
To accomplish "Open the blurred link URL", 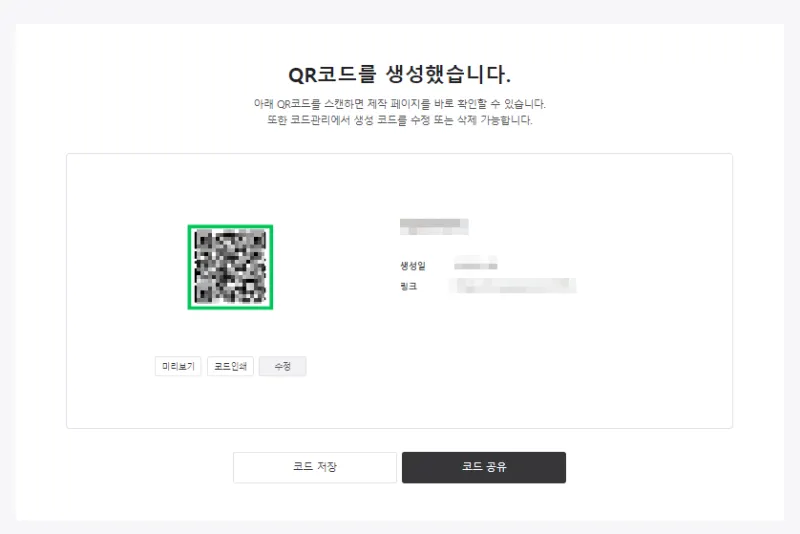I will (512, 286).
